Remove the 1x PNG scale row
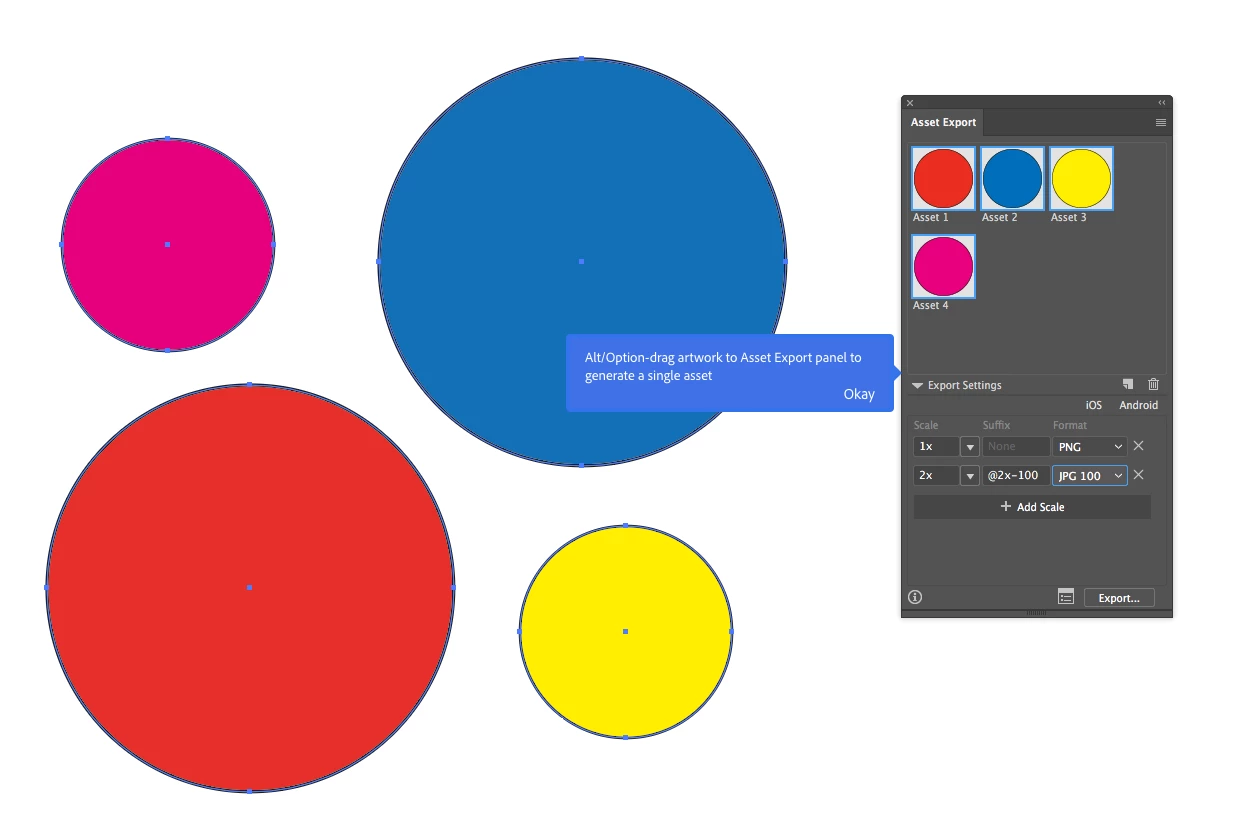Viewport: 1253px width, 825px height. coord(1138,446)
